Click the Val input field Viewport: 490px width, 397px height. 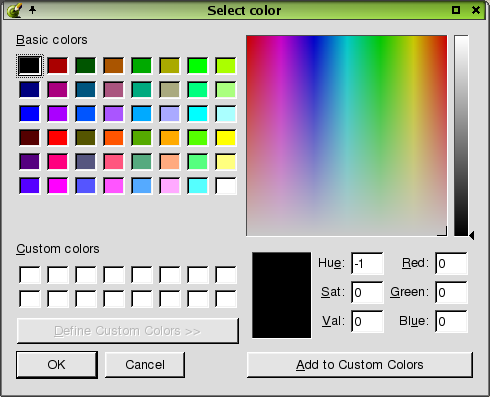pos(367,321)
